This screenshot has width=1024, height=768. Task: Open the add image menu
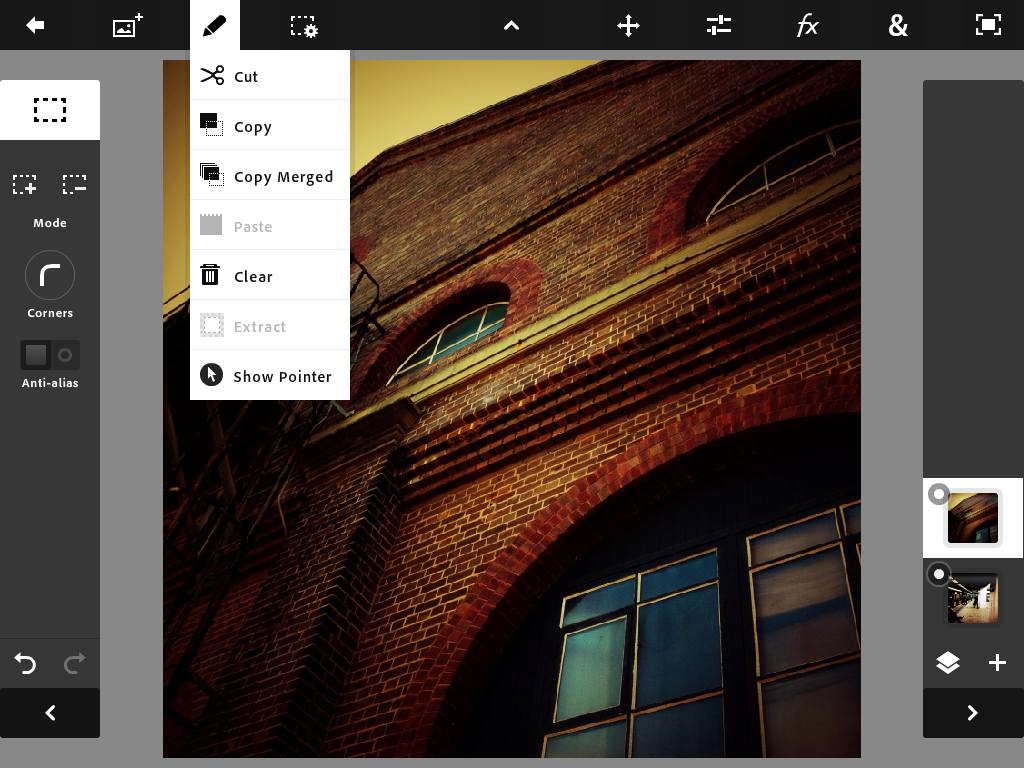tap(127, 25)
